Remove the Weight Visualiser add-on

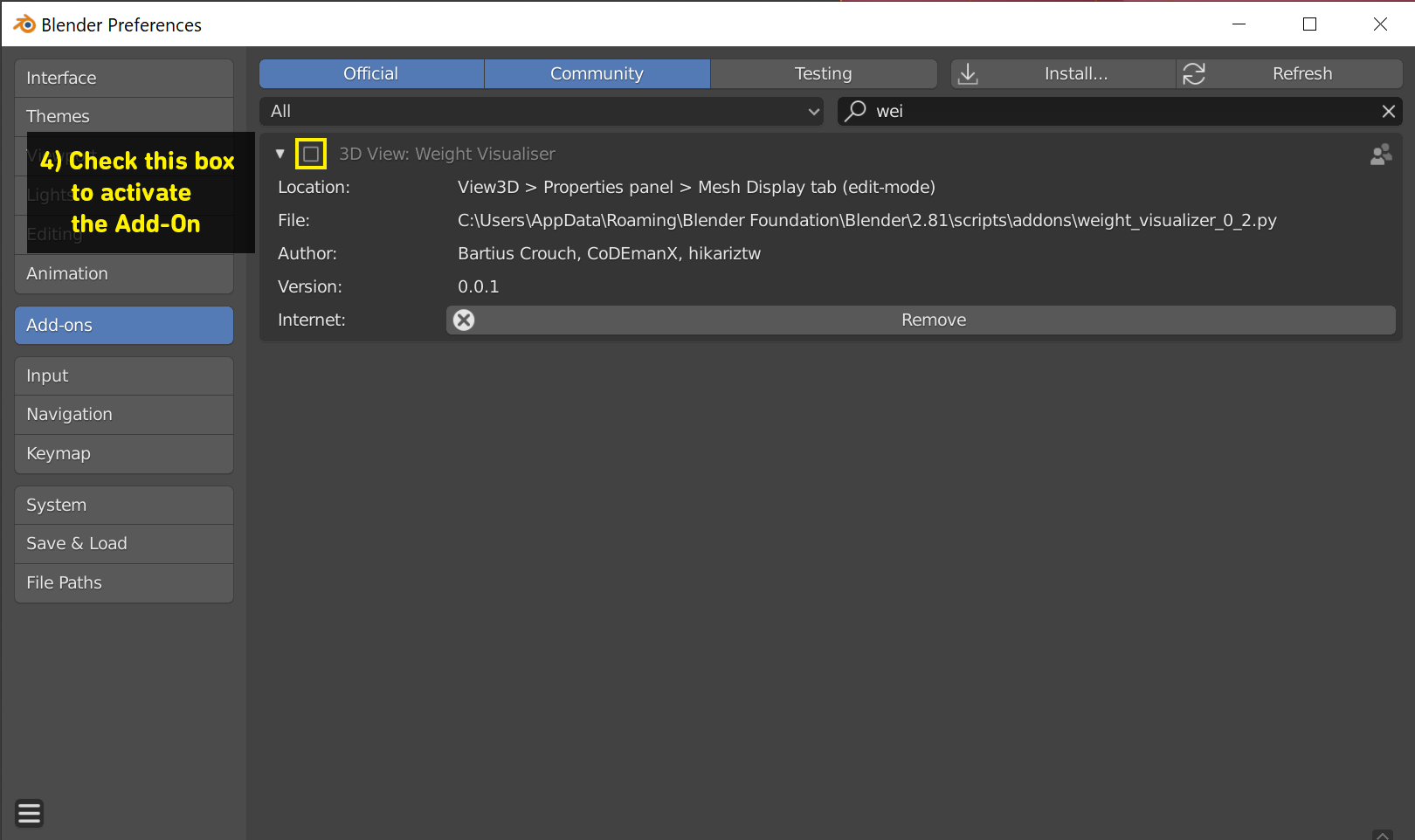pyautogui.click(x=921, y=320)
